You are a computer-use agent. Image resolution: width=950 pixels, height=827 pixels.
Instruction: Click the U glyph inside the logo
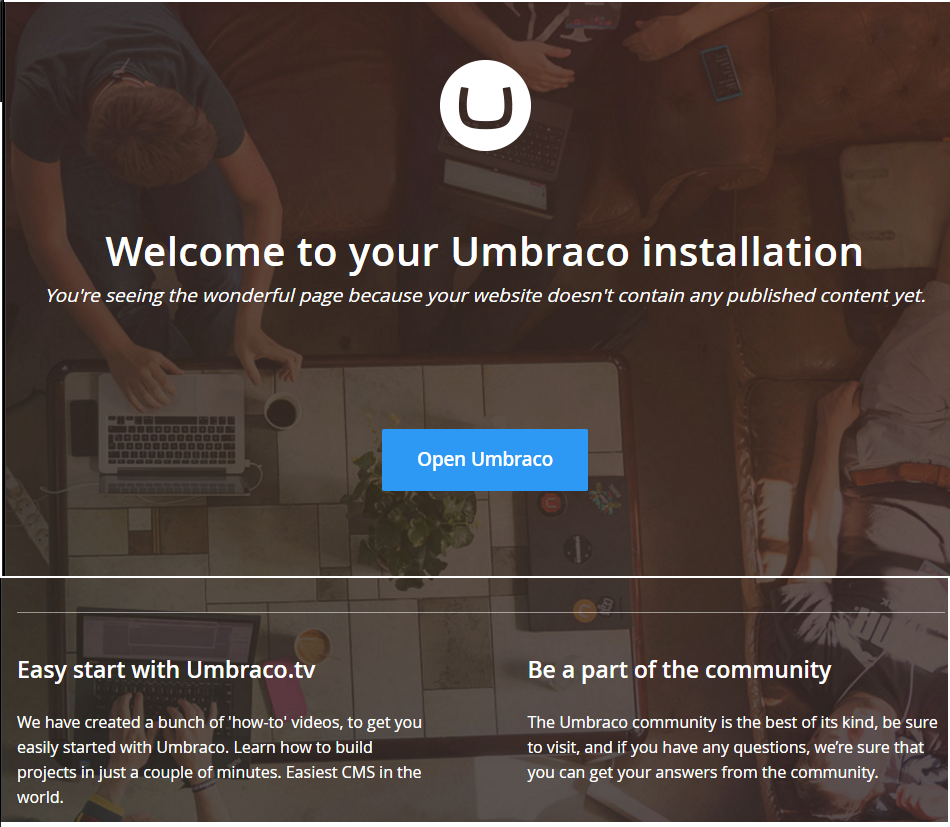pyautogui.click(x=485, y=107)
